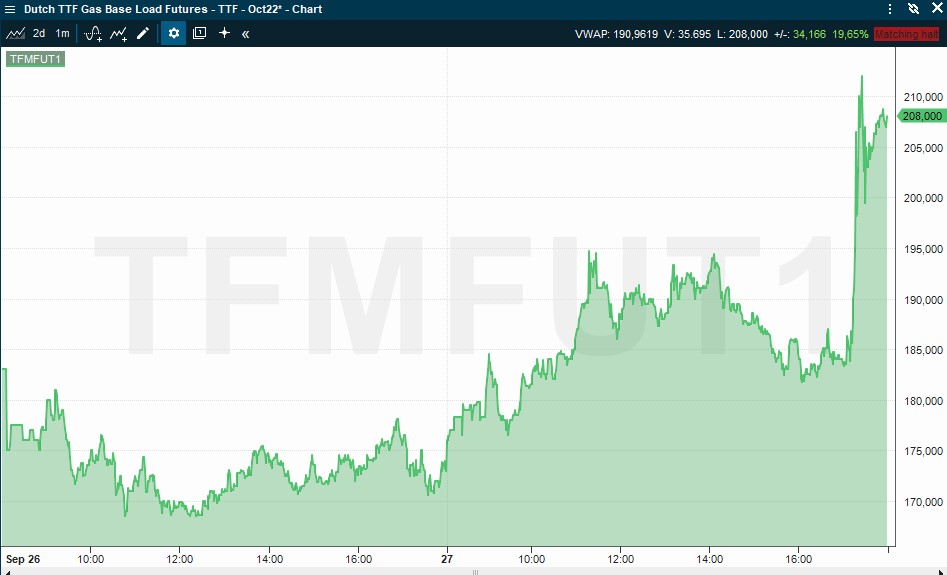The height and width of the screenshot is (575, 947).
Task: Select the 2d time range
Action: point(39,33)
